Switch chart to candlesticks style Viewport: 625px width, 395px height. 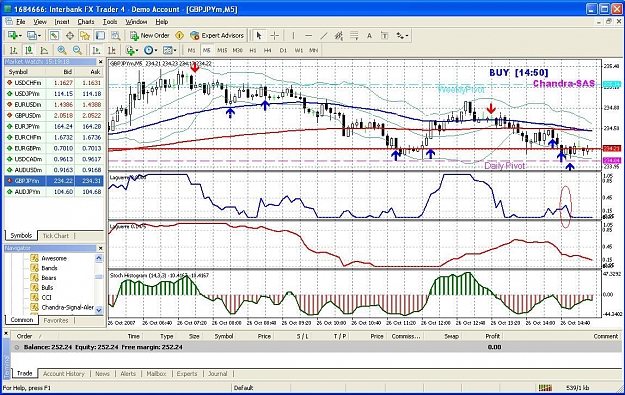click(x=29, y=50)
